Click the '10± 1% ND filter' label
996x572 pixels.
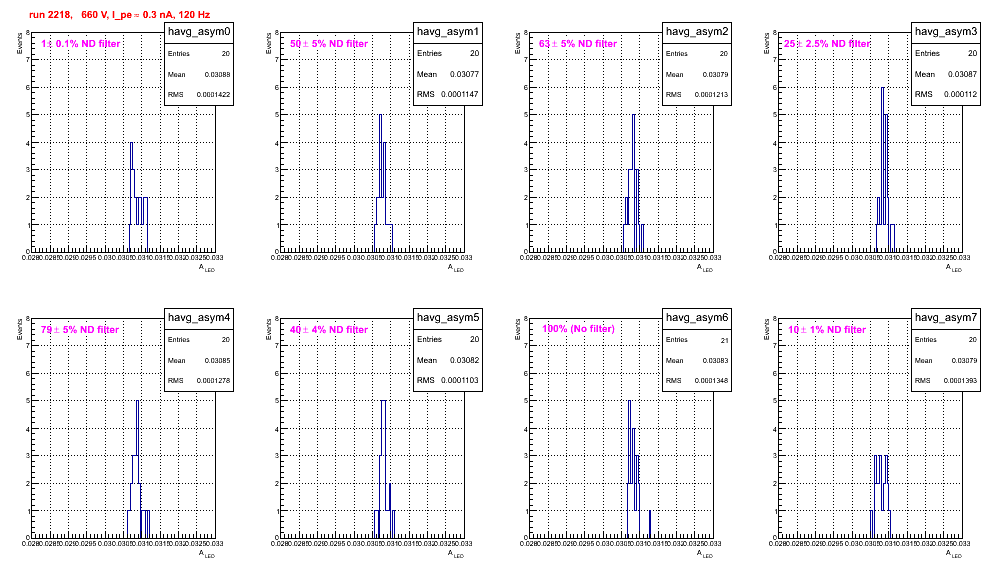[x=827, y=330]
